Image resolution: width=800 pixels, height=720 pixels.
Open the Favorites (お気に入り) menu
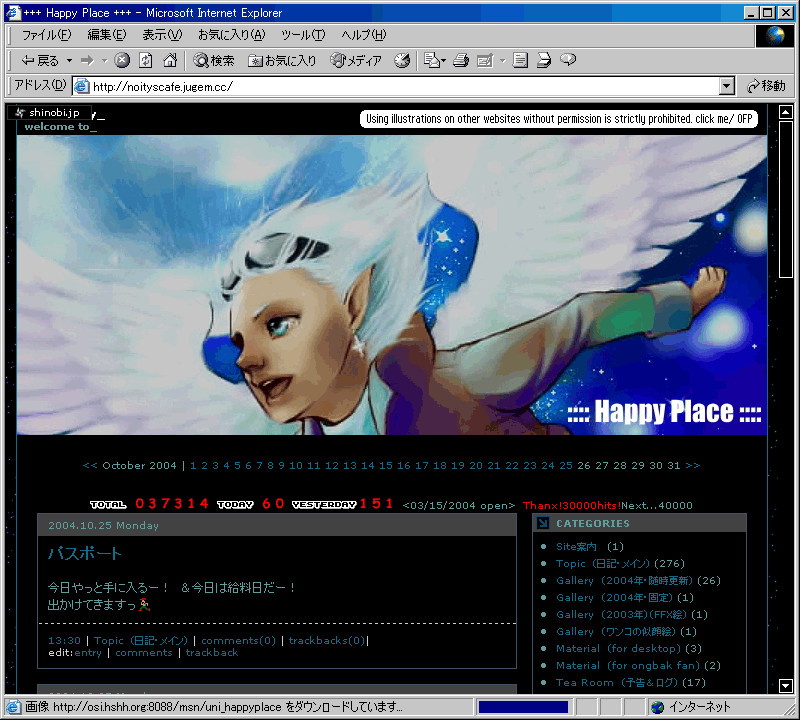coord(232,35)
